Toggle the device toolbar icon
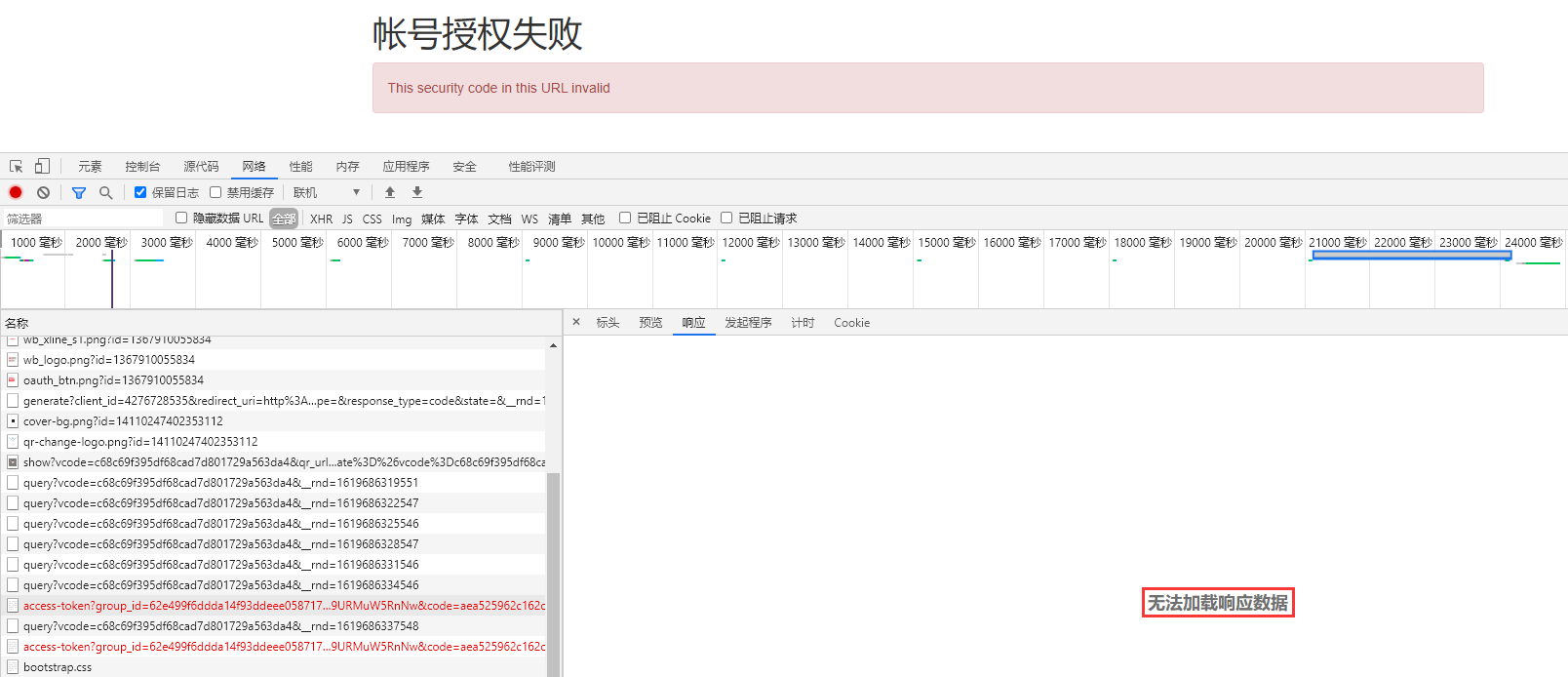 pos(42,166)
